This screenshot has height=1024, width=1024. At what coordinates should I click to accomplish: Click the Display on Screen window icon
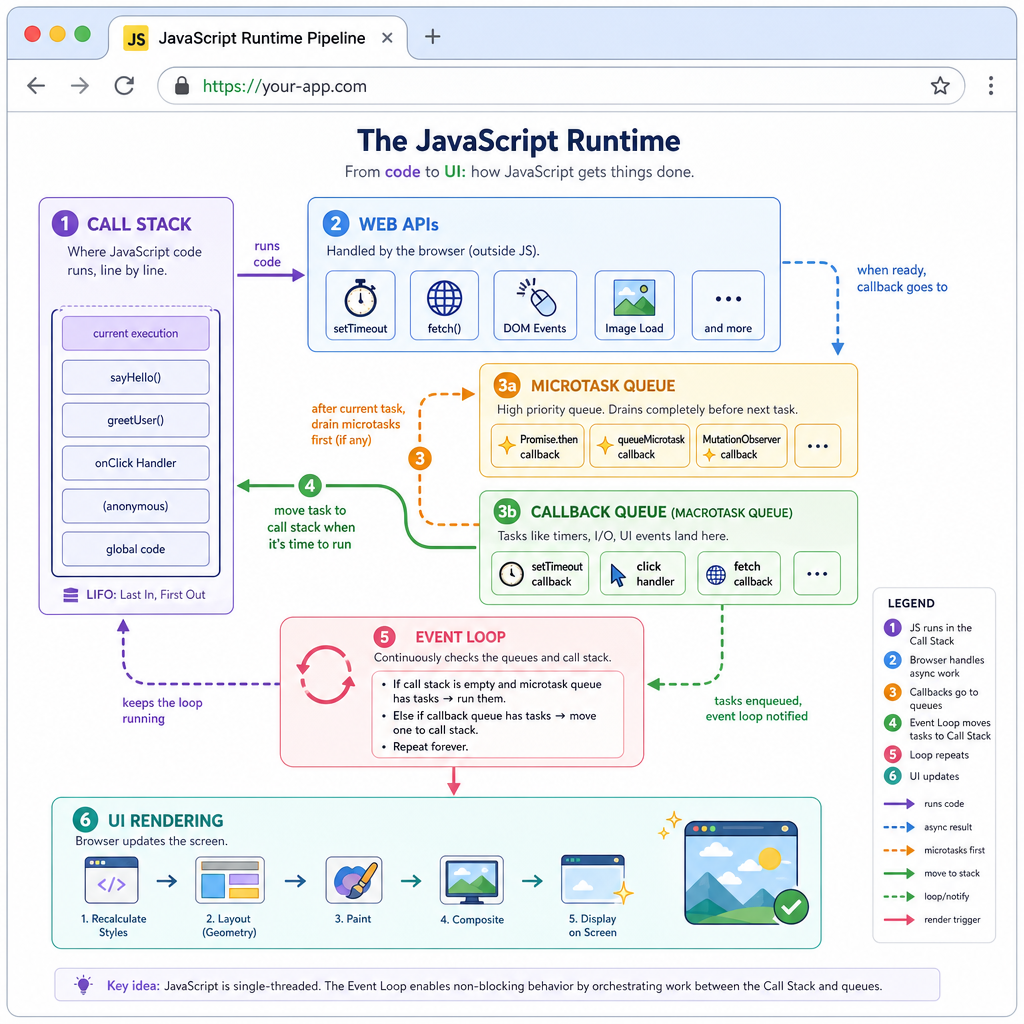tap(593, 880)
